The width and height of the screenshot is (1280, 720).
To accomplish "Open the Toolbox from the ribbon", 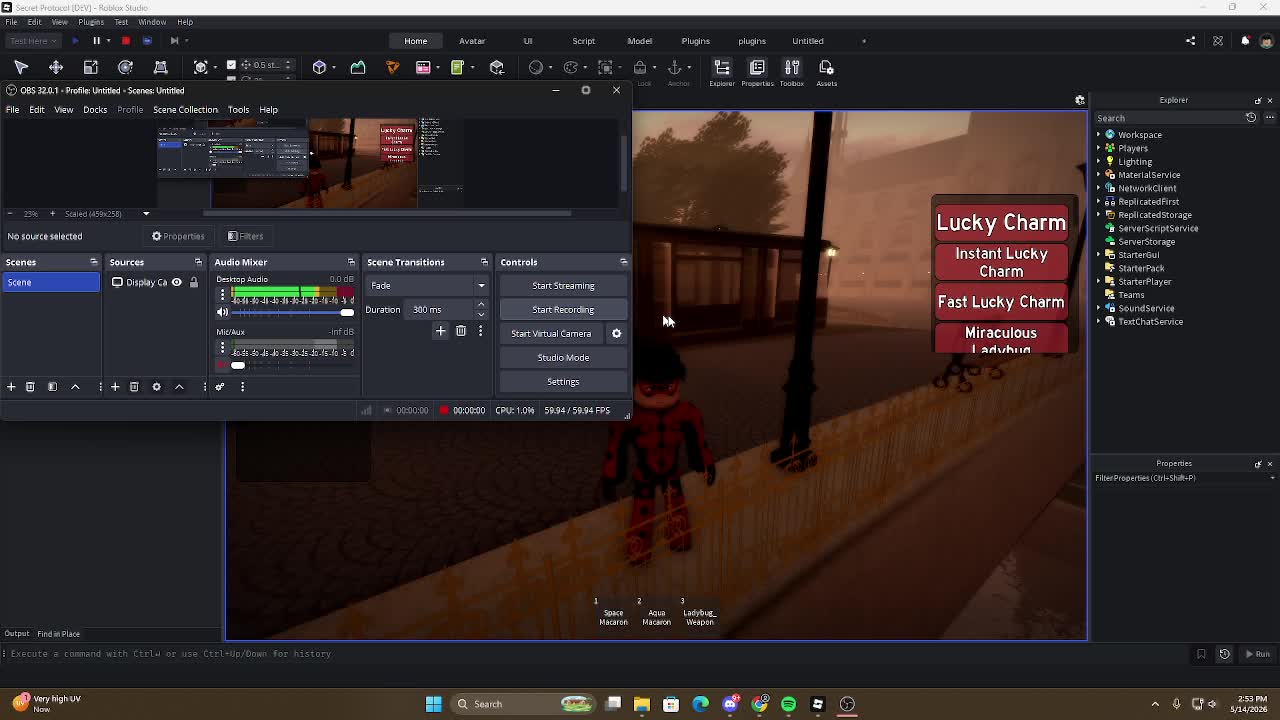I will [792, 72].
